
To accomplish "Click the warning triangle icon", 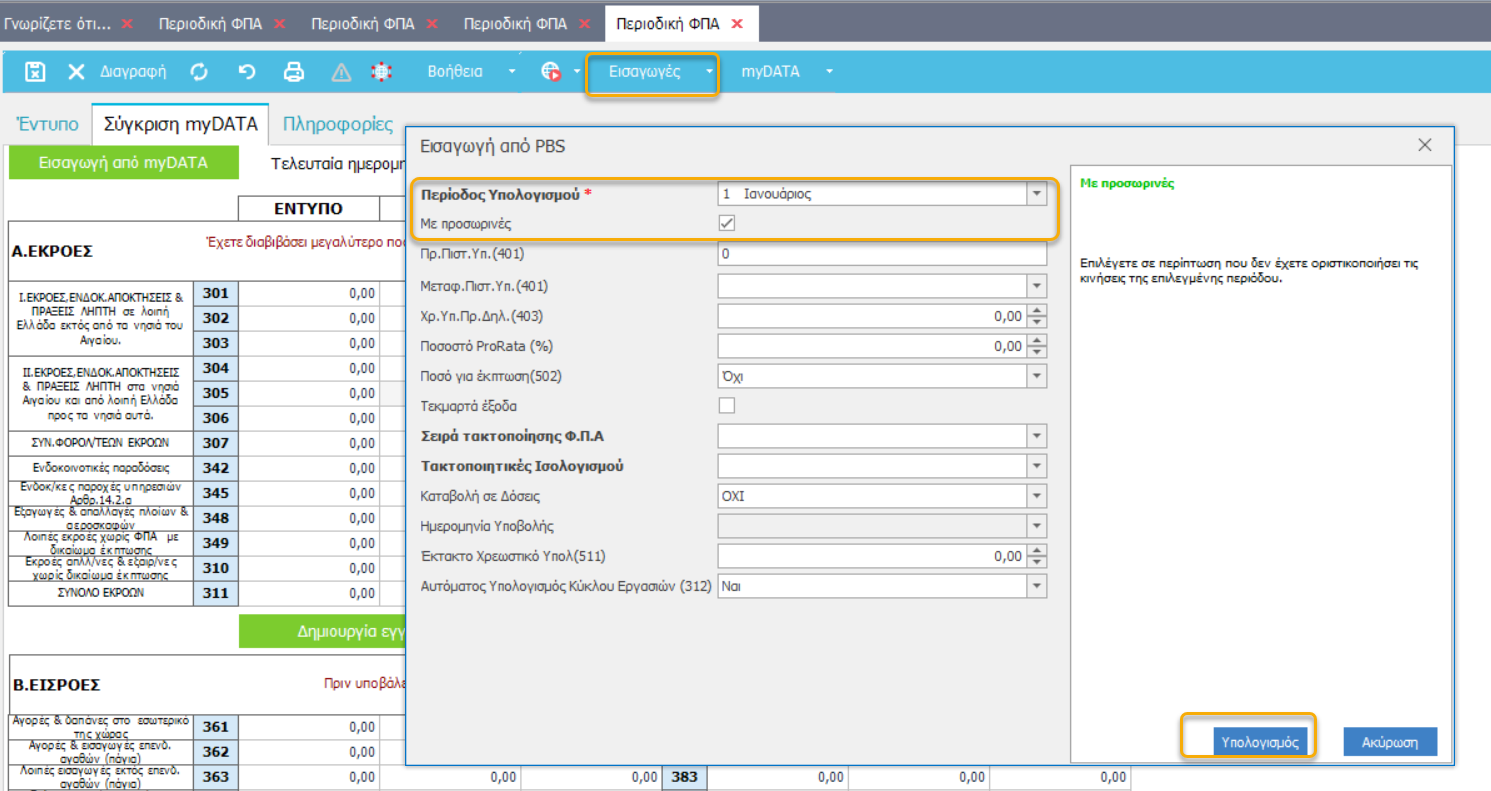I will (x=341, y=72).
